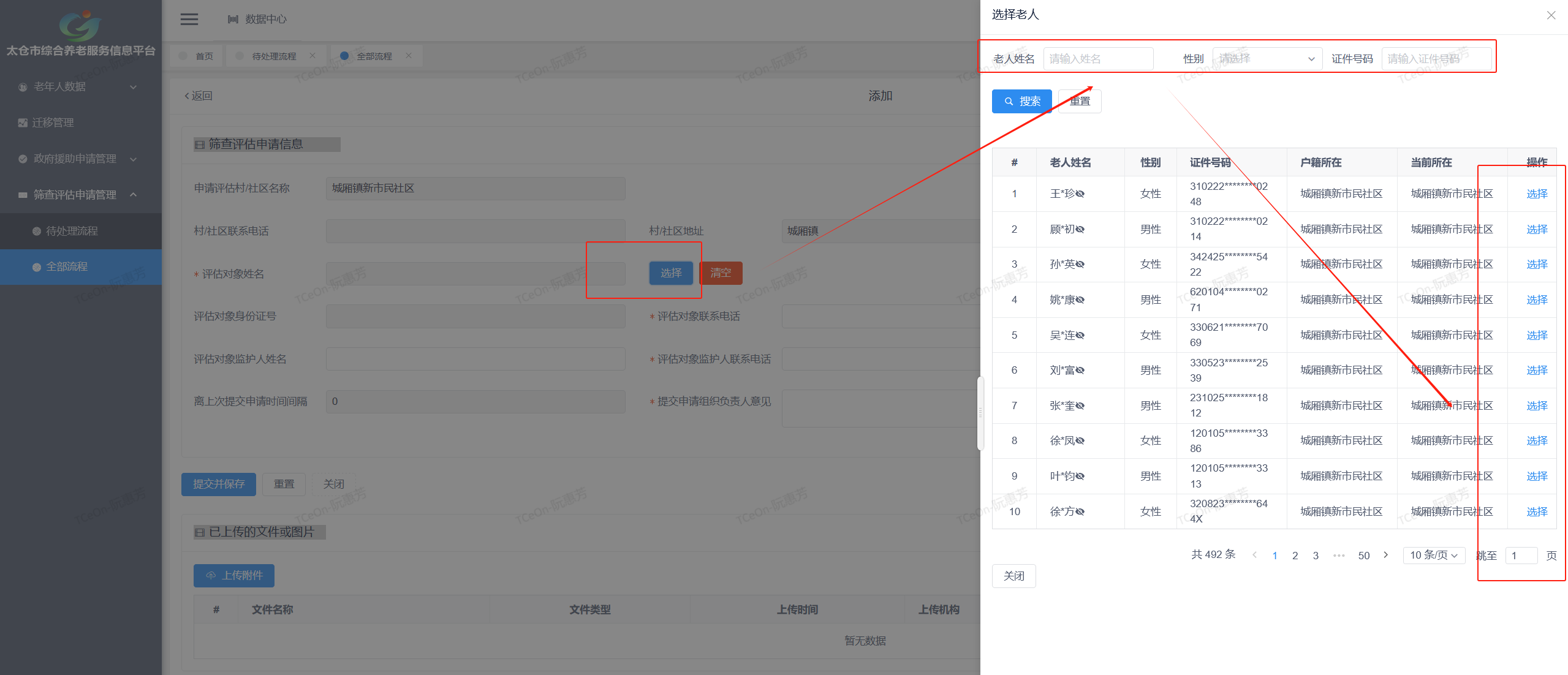Switch to 首页 tab
Viewport: 1568px width, 675px height.
coord(196,56)
